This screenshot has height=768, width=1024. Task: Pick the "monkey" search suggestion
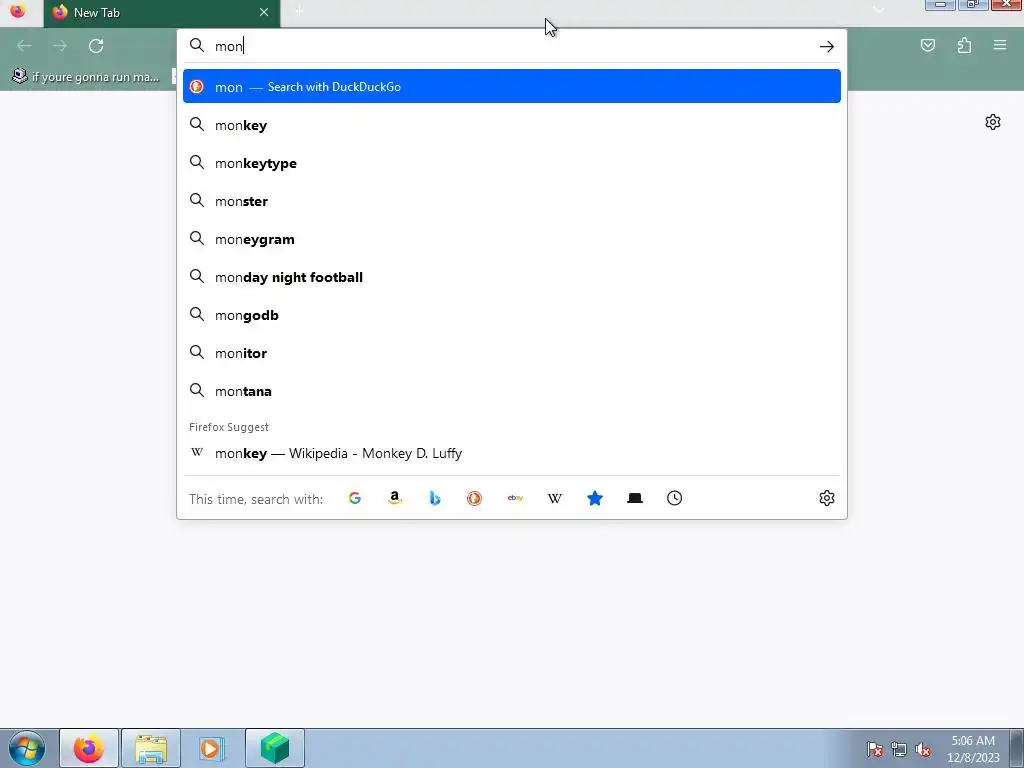tap(512, 125)
